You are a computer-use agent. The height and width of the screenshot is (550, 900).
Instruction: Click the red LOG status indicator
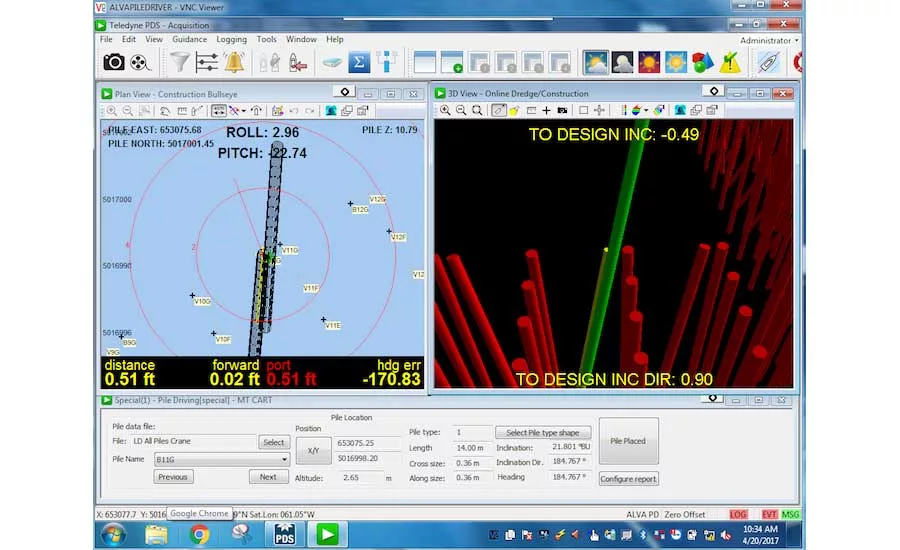(738, 514)
